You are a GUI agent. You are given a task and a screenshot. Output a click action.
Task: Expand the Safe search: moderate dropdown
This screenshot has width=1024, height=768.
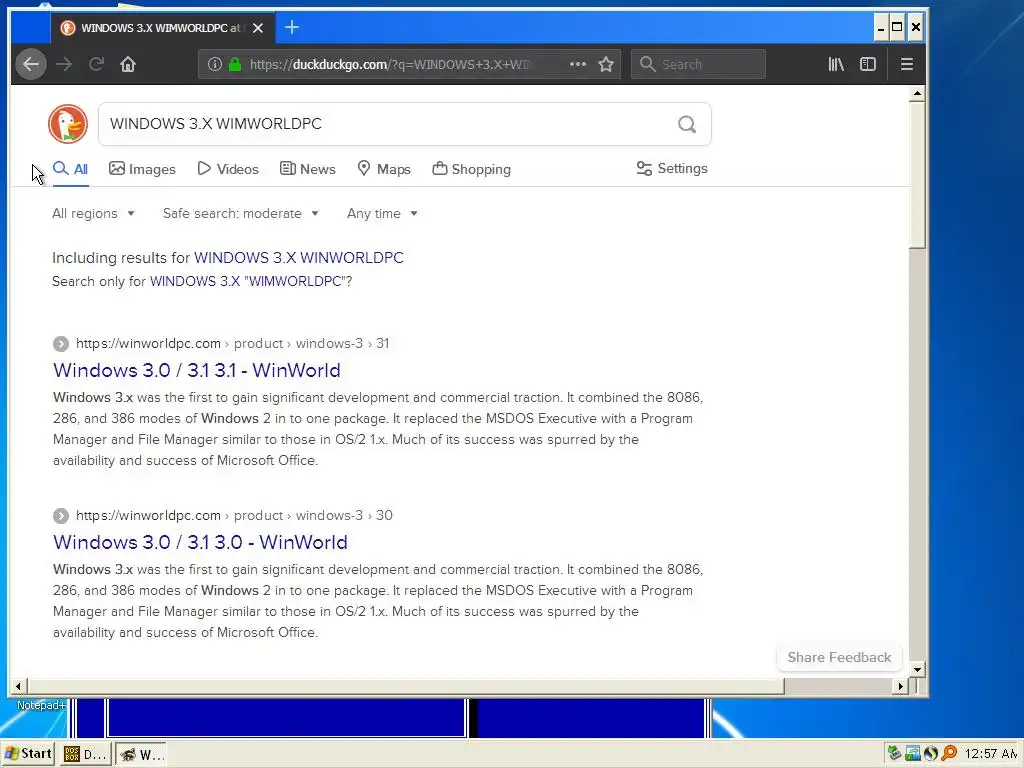point(240,214)
